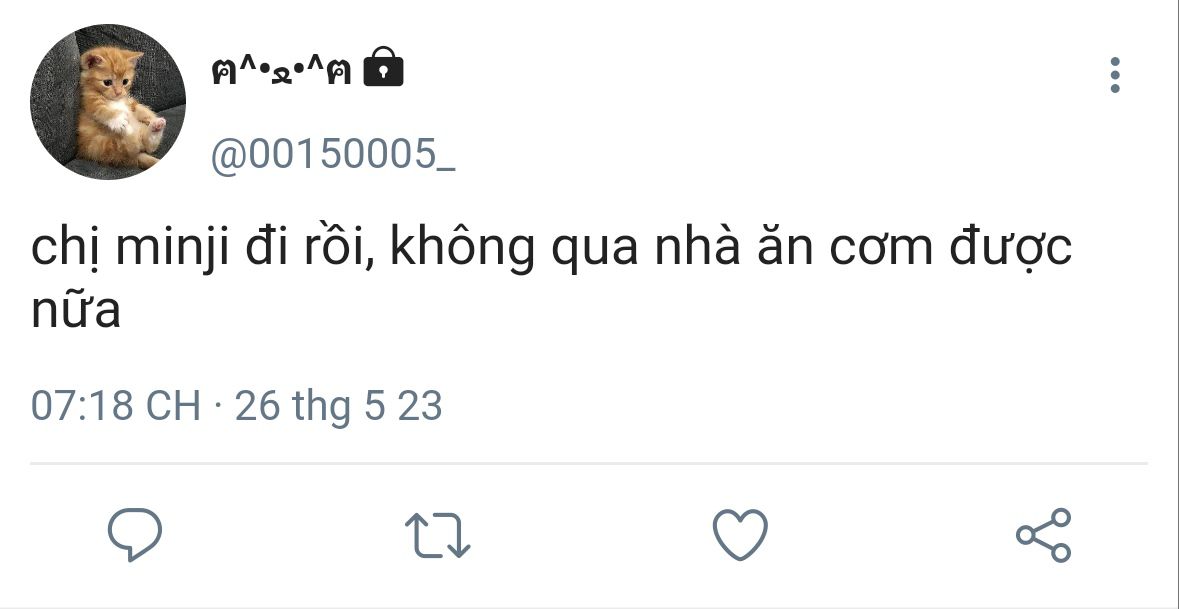The height and width of the screenshot is (609, 1179).
Task: Click the date 26 thg 5 23
Action: pyautogui.click(x=338, y=407)
